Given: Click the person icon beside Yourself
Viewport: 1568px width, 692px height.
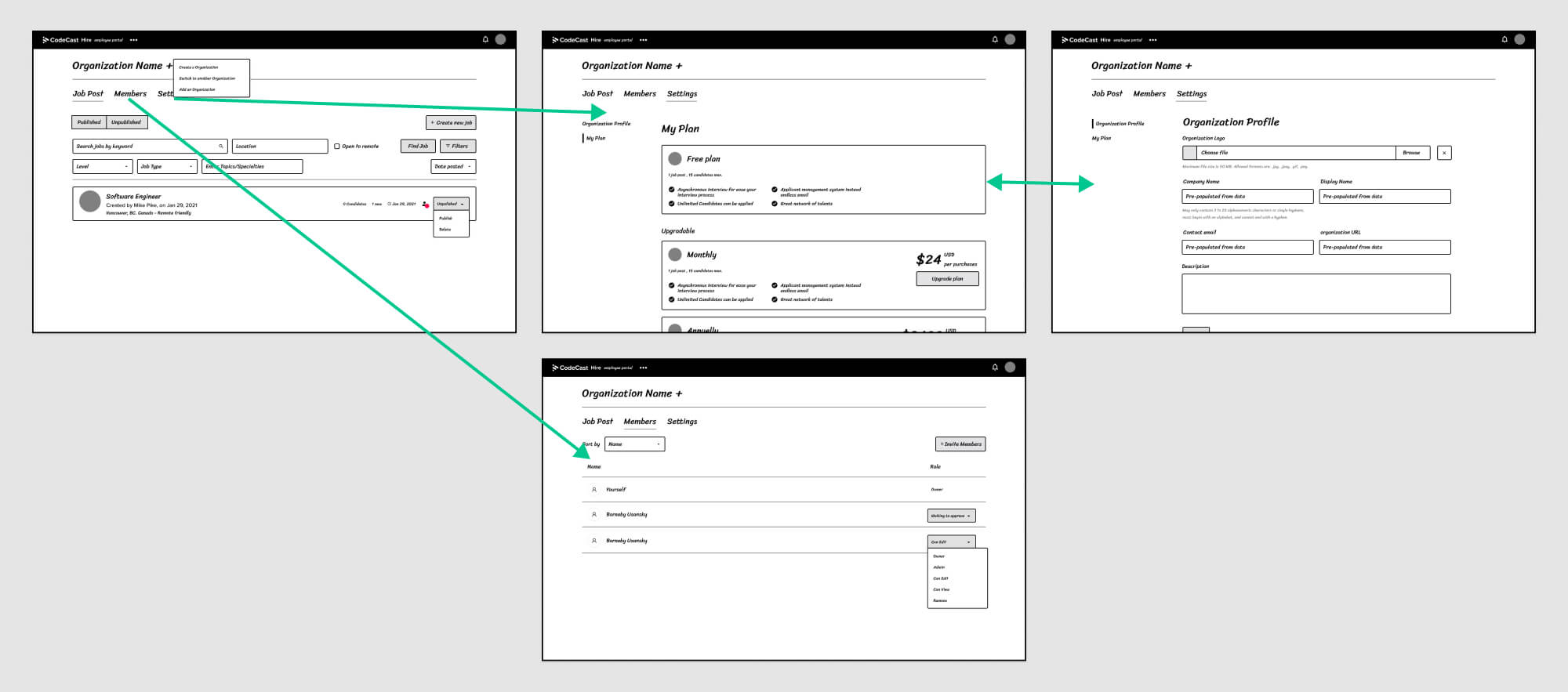Looking at the screenshot, I should click(594, 490).
